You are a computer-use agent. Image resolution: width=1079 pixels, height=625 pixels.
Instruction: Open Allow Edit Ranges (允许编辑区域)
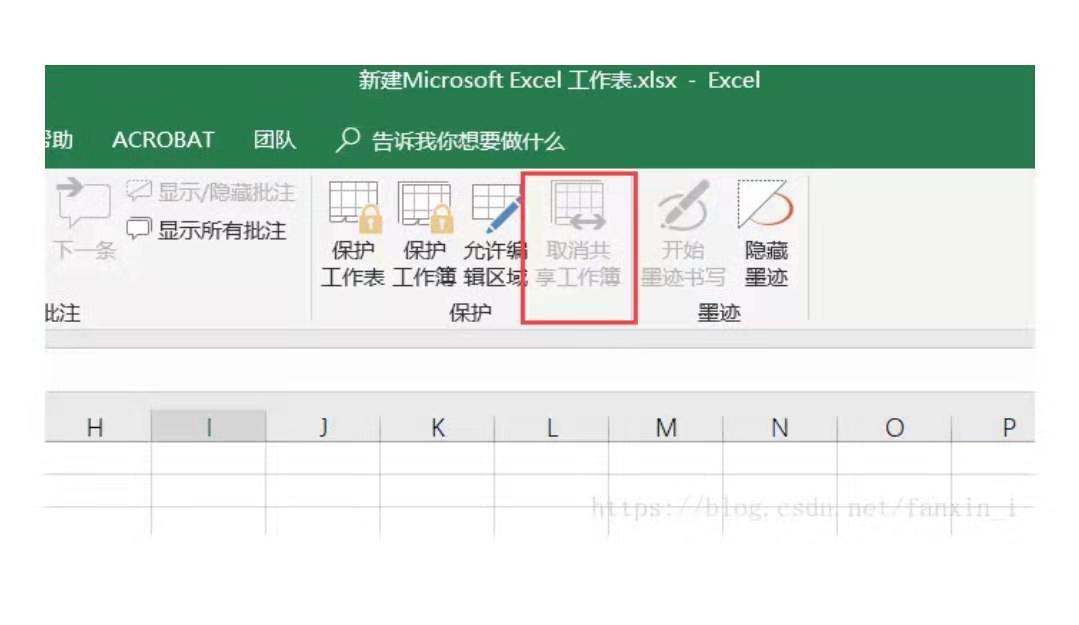tap(495, 234)
